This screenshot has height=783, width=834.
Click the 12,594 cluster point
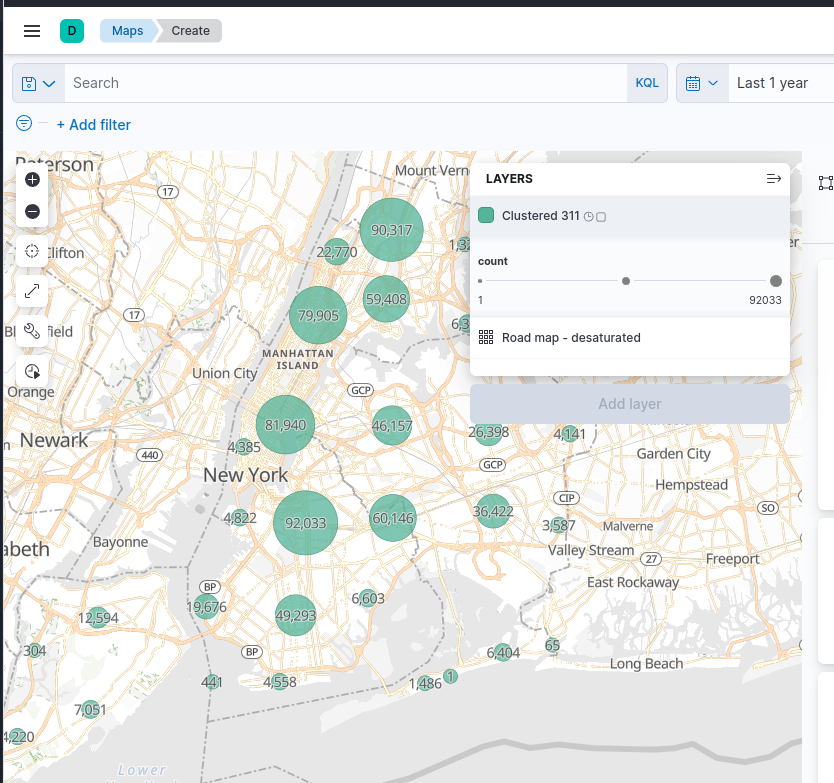tap(98, 618)
